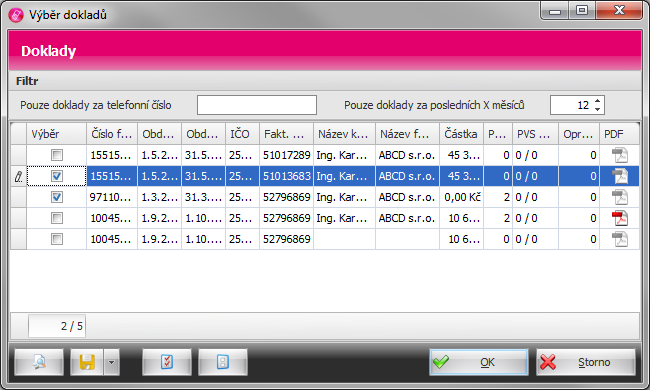Click the select-all checklist button
Image resolution: width=650 pixels, height=390 pixels.
[167, 362]
